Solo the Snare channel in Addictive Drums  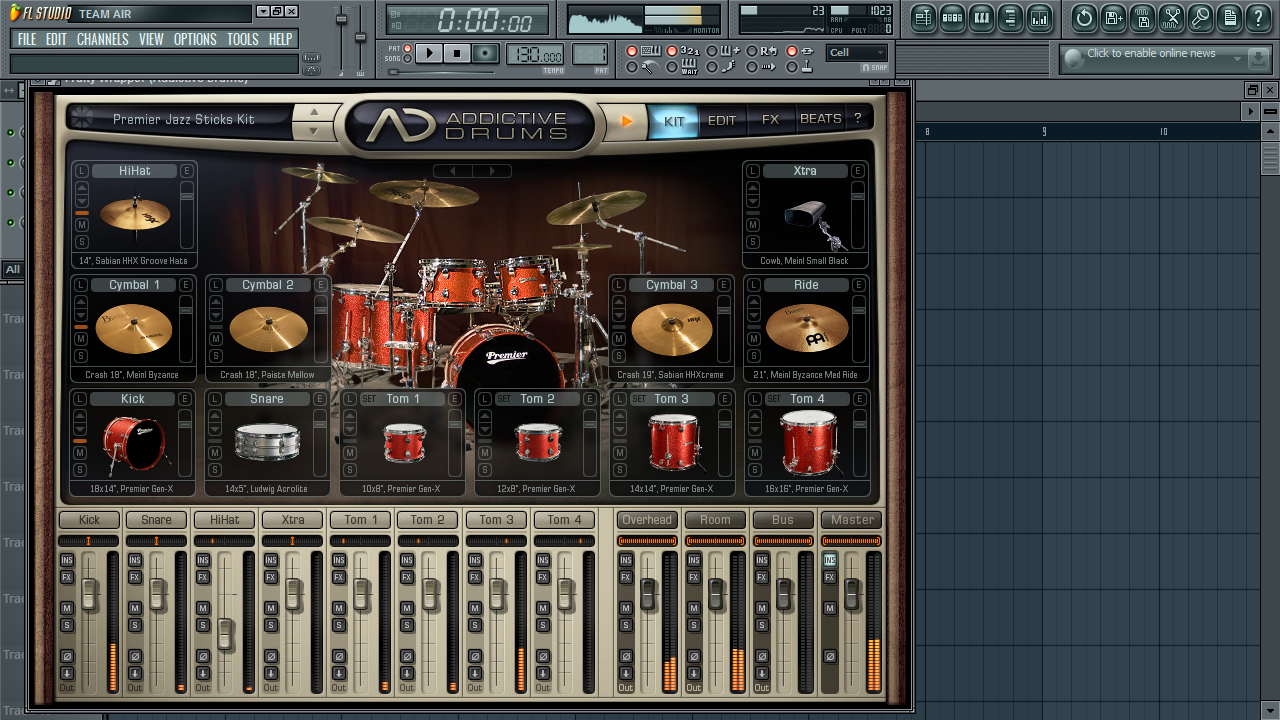tap(216, 468)
